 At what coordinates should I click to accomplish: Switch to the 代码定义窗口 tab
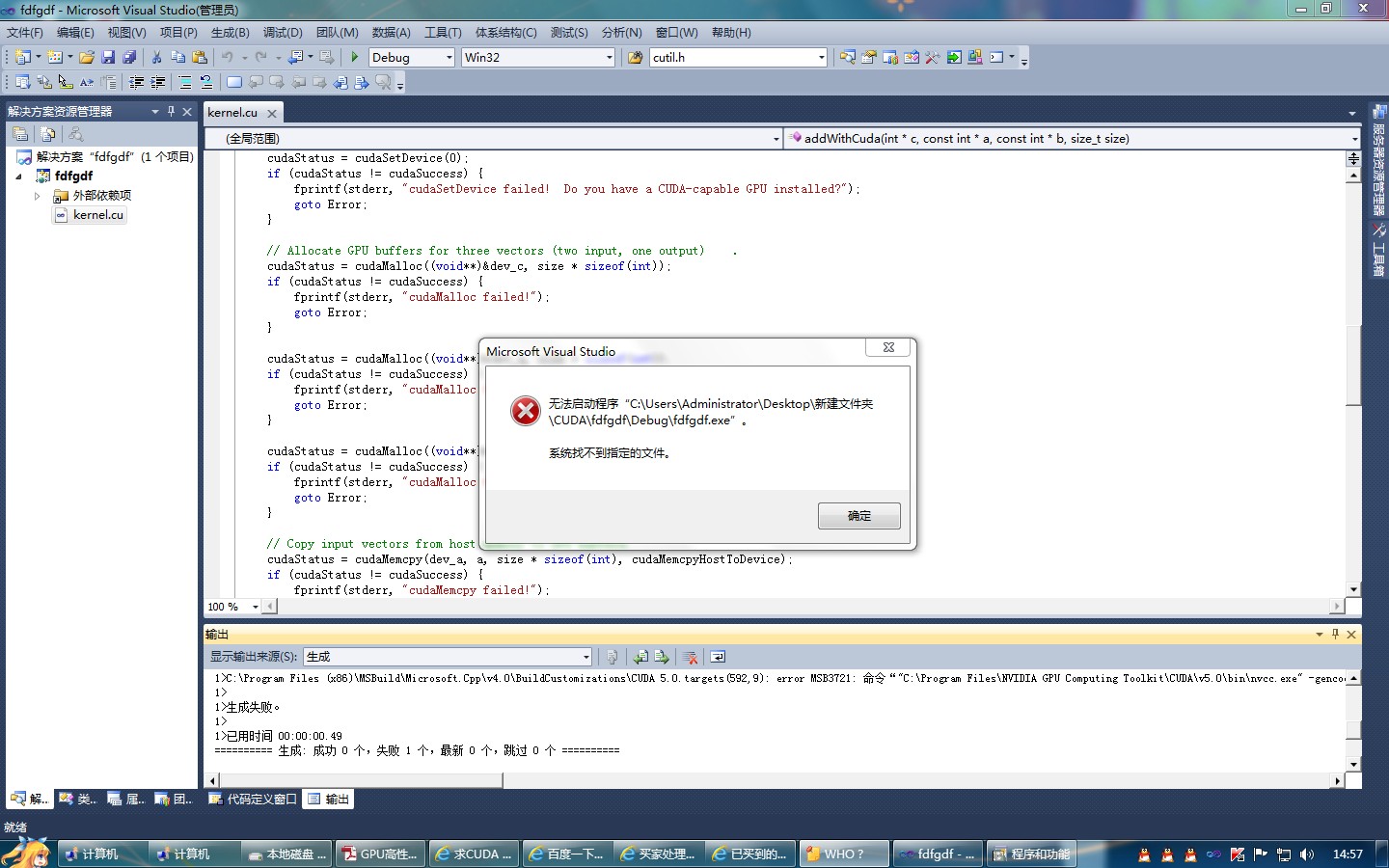pos(253,800)
